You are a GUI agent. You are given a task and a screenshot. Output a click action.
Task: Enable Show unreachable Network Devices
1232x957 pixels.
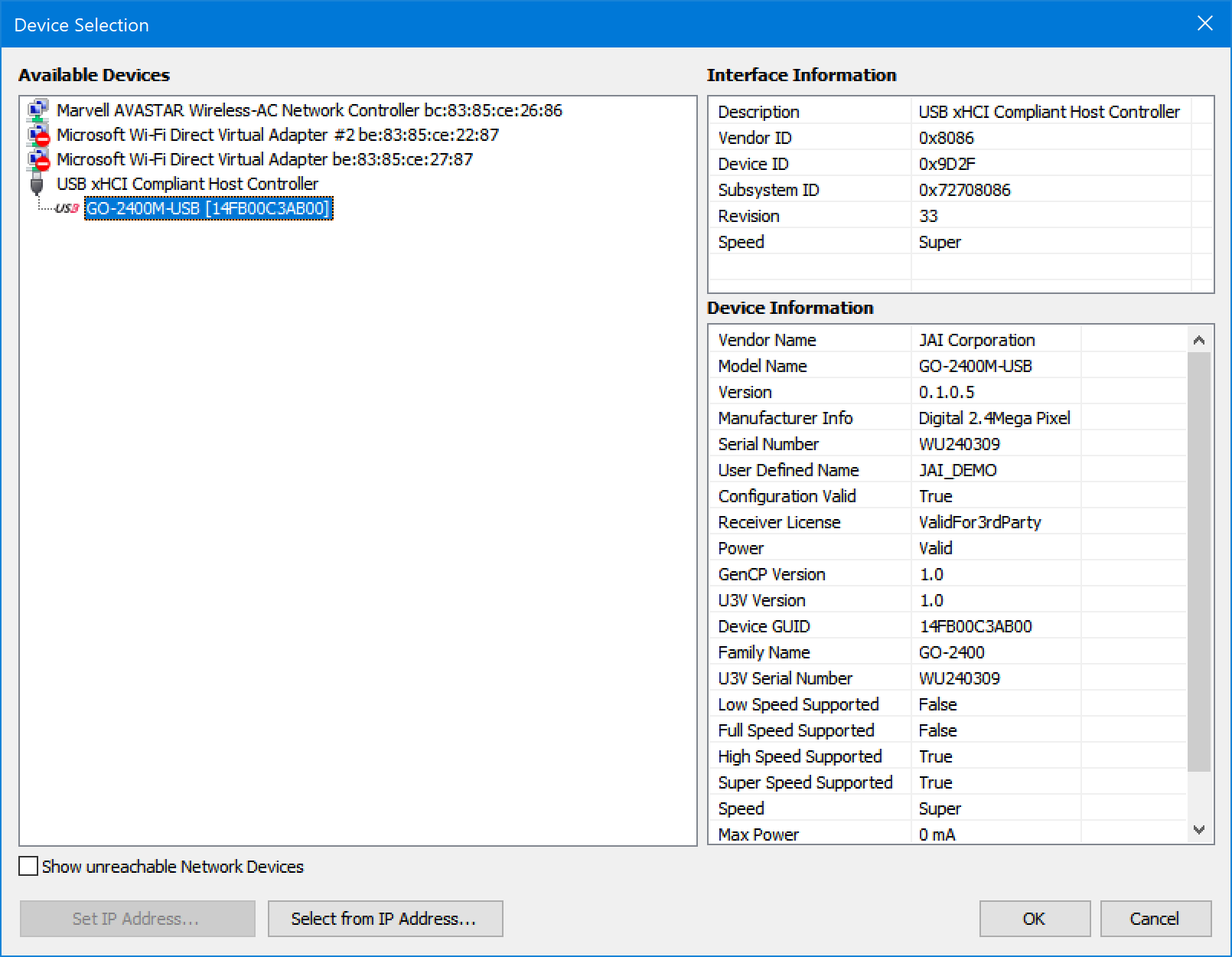28,866
